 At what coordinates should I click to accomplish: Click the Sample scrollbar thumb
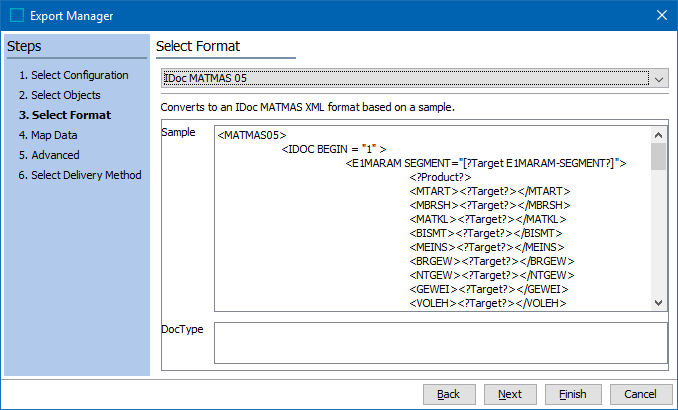click(x=658, y=158)
